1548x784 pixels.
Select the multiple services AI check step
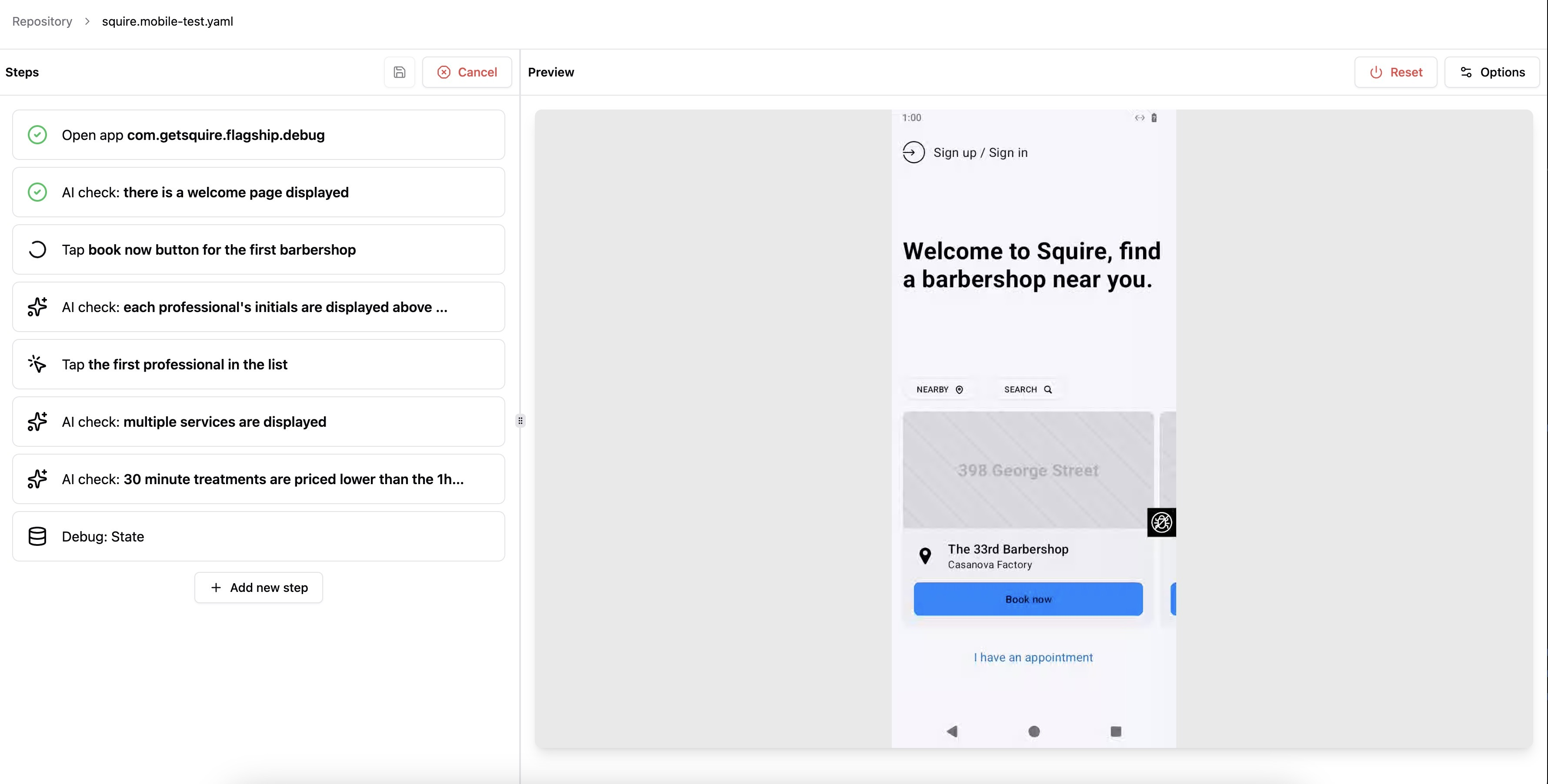[x=258, y=422]
